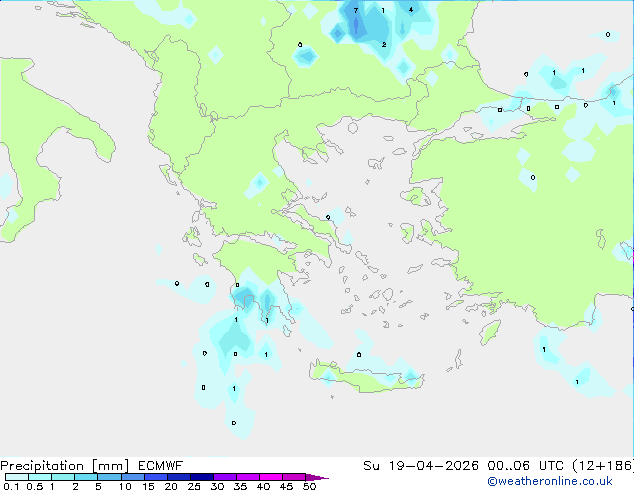634x490 pixels.
Task: Select legend swatch between 30 and 35
Action: (224, 477)
